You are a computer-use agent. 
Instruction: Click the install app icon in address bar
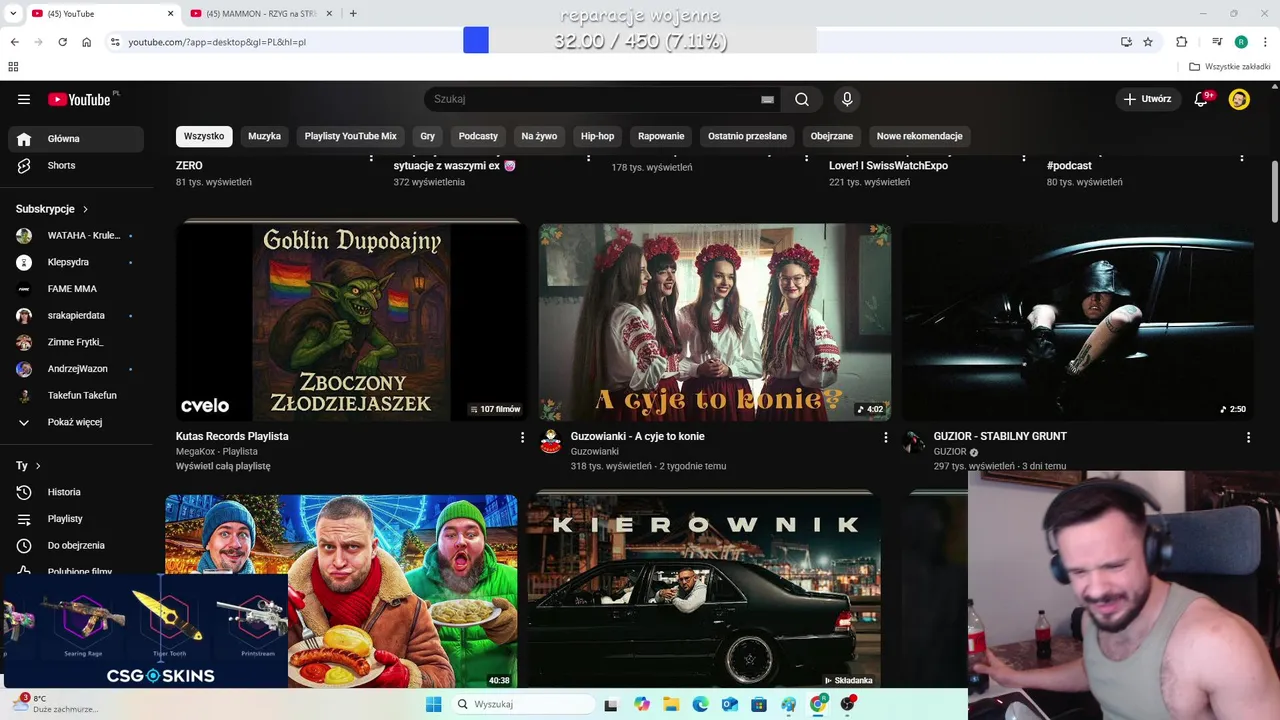click(1126, 42)
